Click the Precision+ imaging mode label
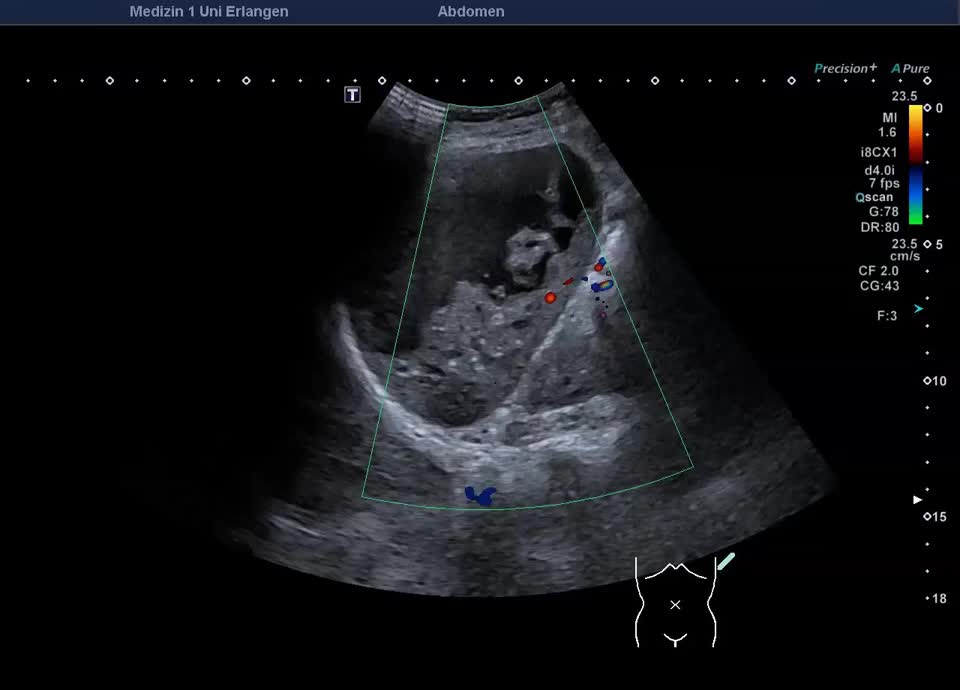Image resolution: width=960 pixels, height=690 pixels. 845,69
